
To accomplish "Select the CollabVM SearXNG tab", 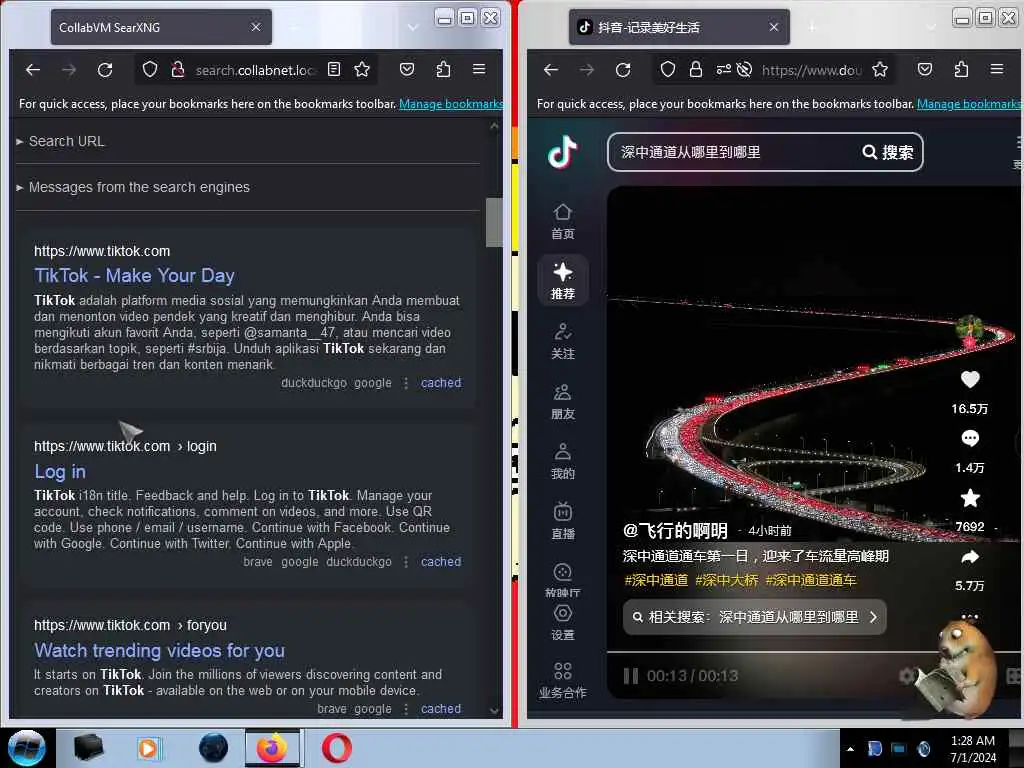I will (x=161, y=27).
